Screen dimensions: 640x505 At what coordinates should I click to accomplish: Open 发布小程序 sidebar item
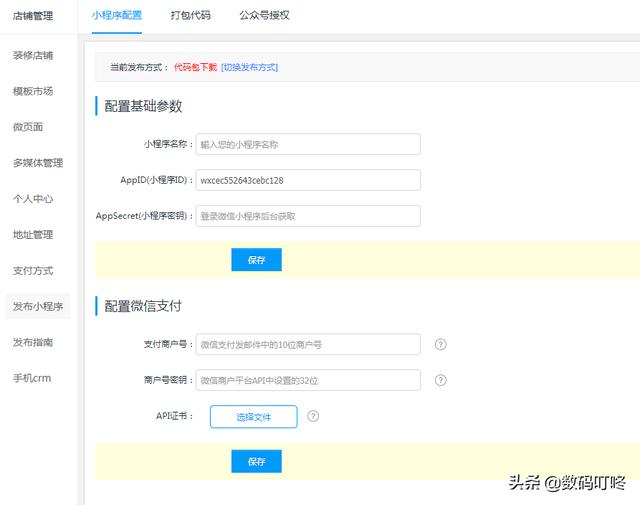point(38,306)
